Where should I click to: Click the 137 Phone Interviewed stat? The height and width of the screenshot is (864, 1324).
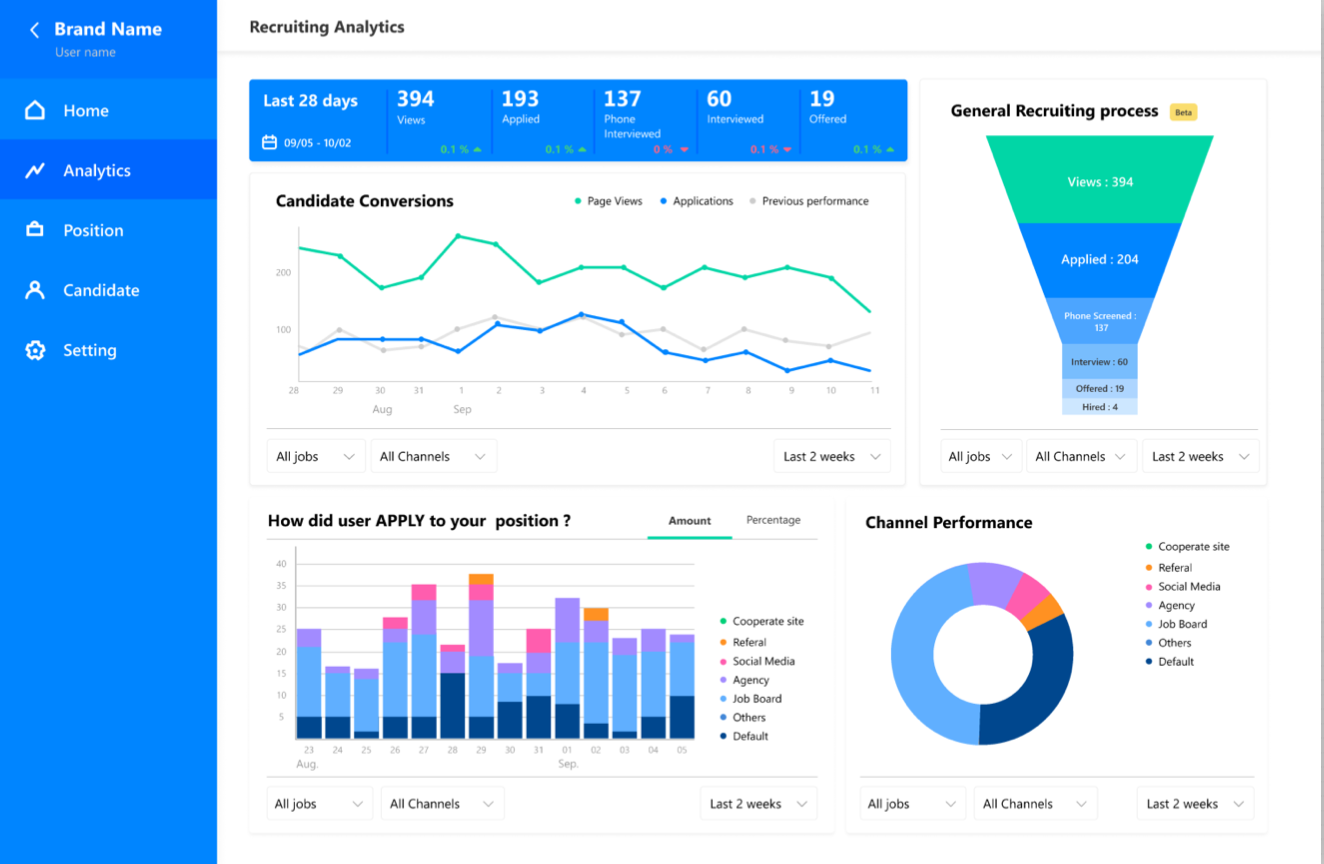632,114
